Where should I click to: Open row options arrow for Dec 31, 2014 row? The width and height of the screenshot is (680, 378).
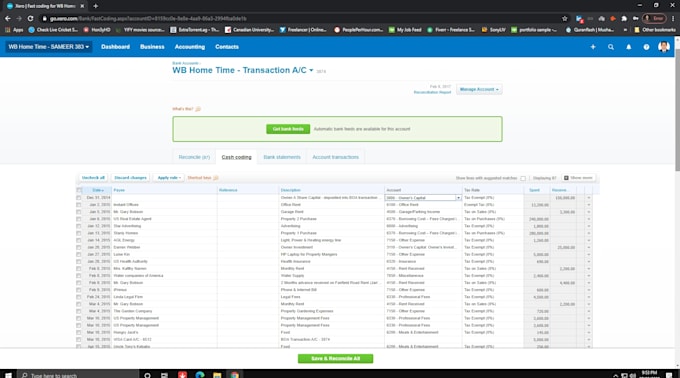coord(588,198)
